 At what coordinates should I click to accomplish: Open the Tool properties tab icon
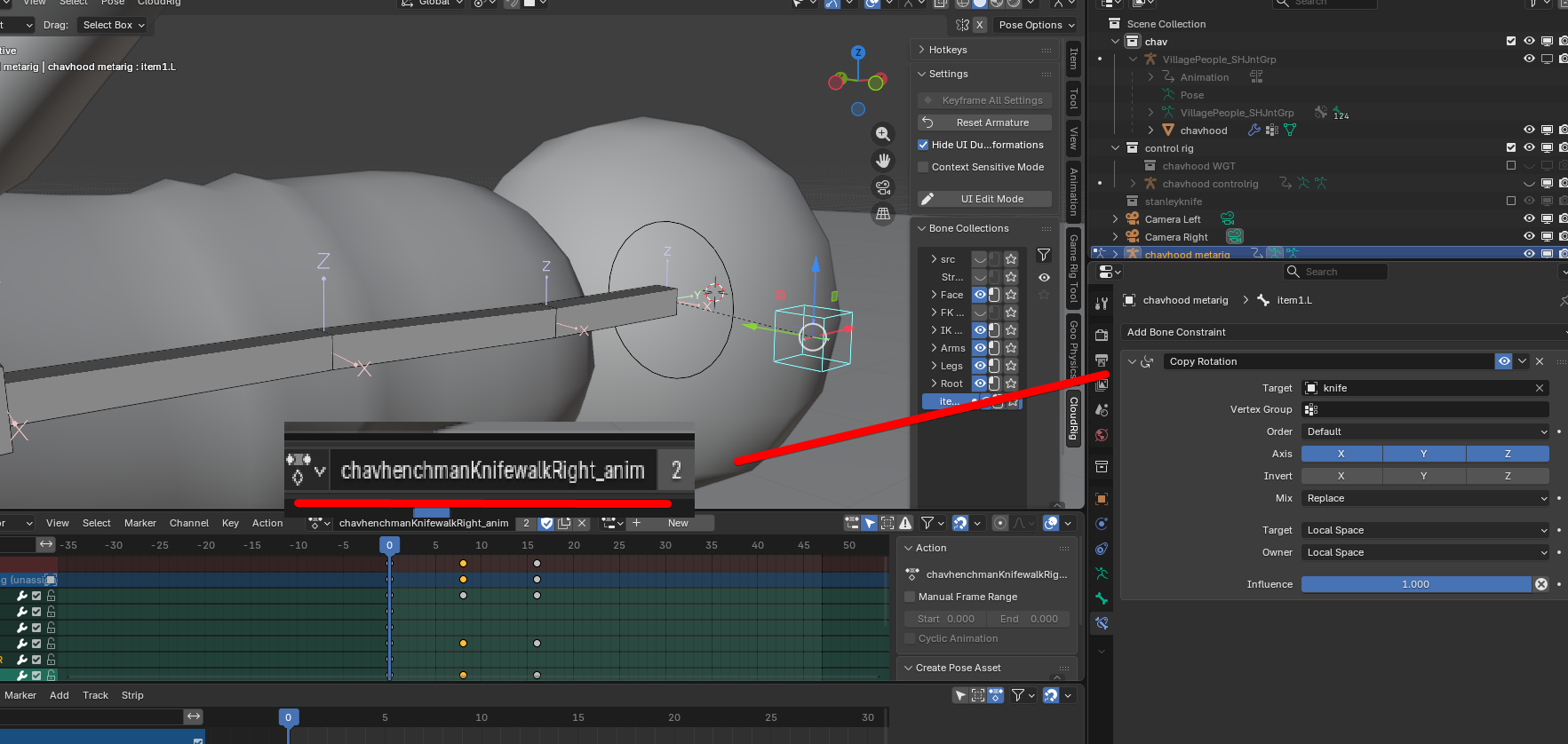click(x=1102, y=304)
